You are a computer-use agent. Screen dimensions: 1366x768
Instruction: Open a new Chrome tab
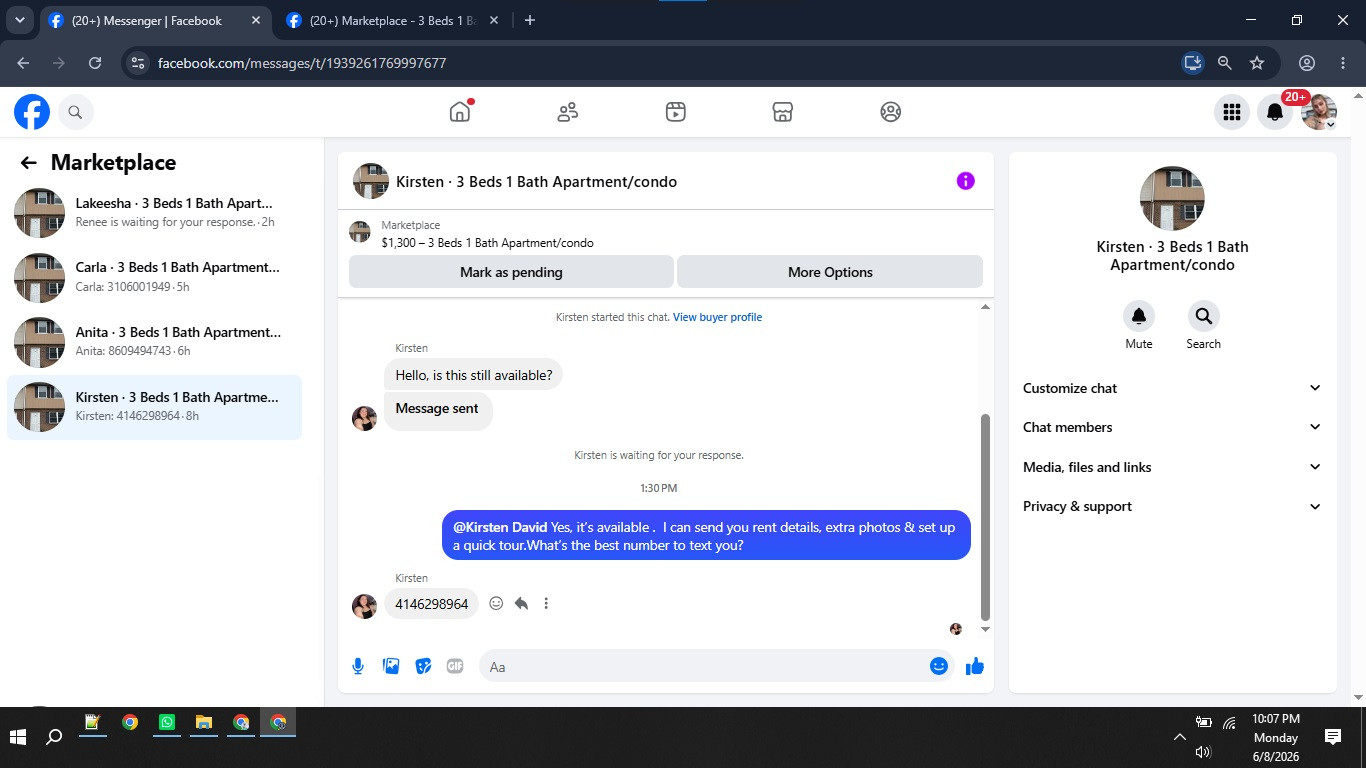(x=530, y=20)
